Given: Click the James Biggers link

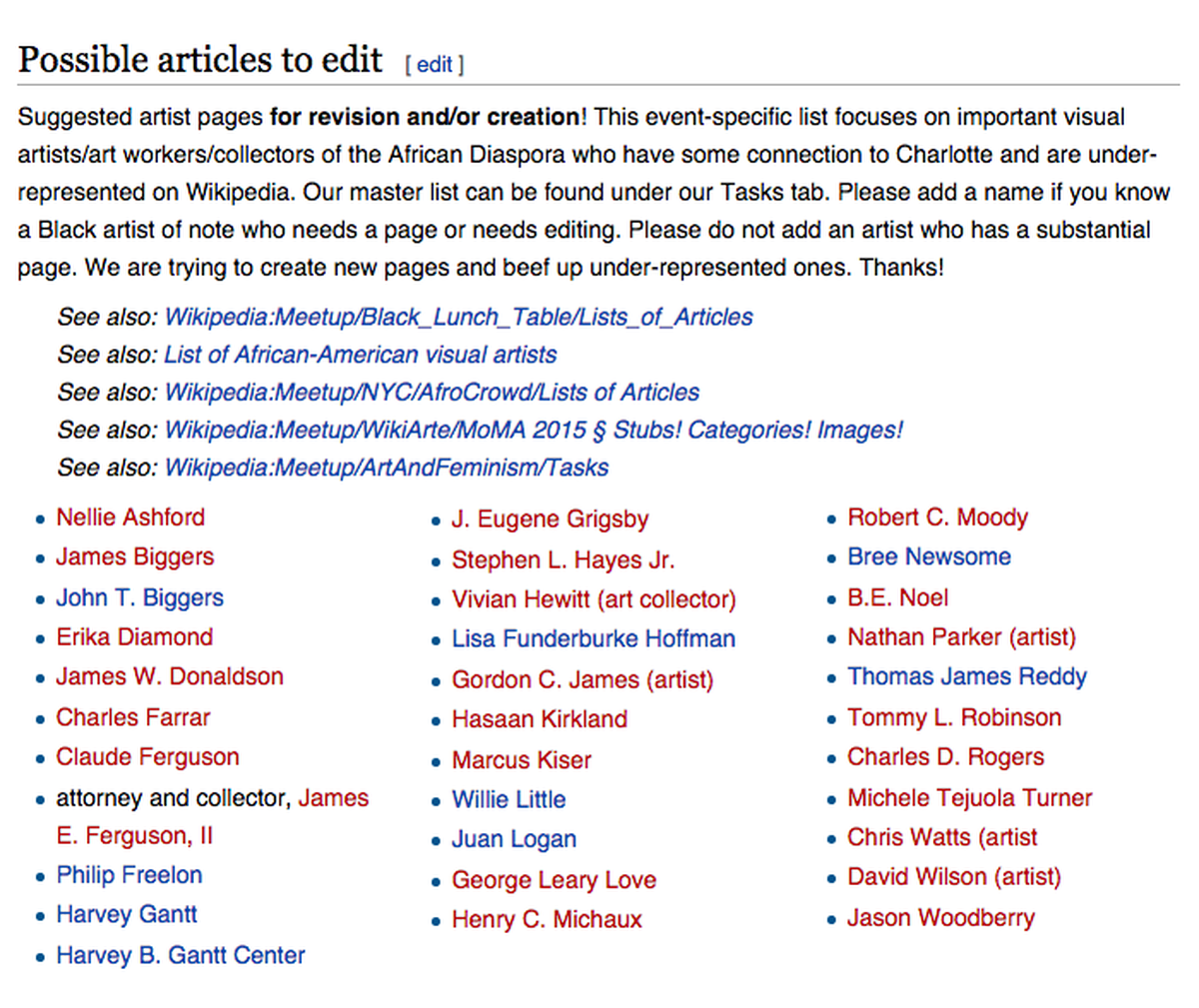Looking at the screenshot, I should coord(135,557).
